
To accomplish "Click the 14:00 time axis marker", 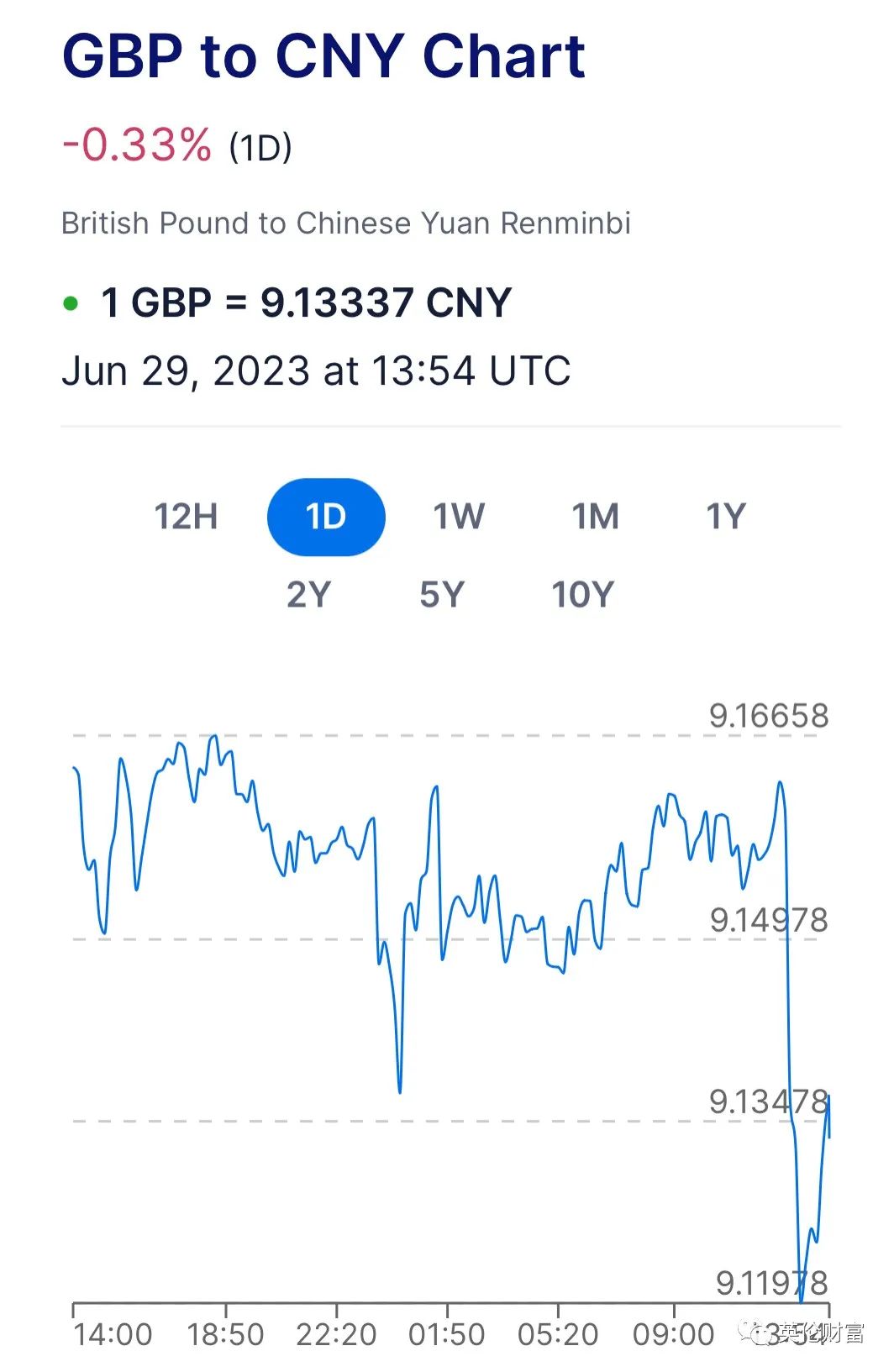I will (113, 1334).
